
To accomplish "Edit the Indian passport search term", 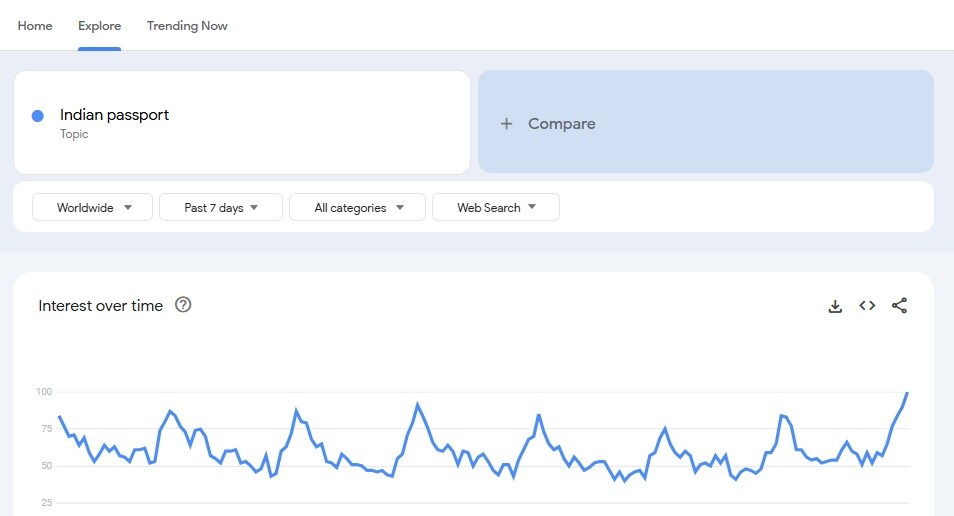I will tap(114, 115).
